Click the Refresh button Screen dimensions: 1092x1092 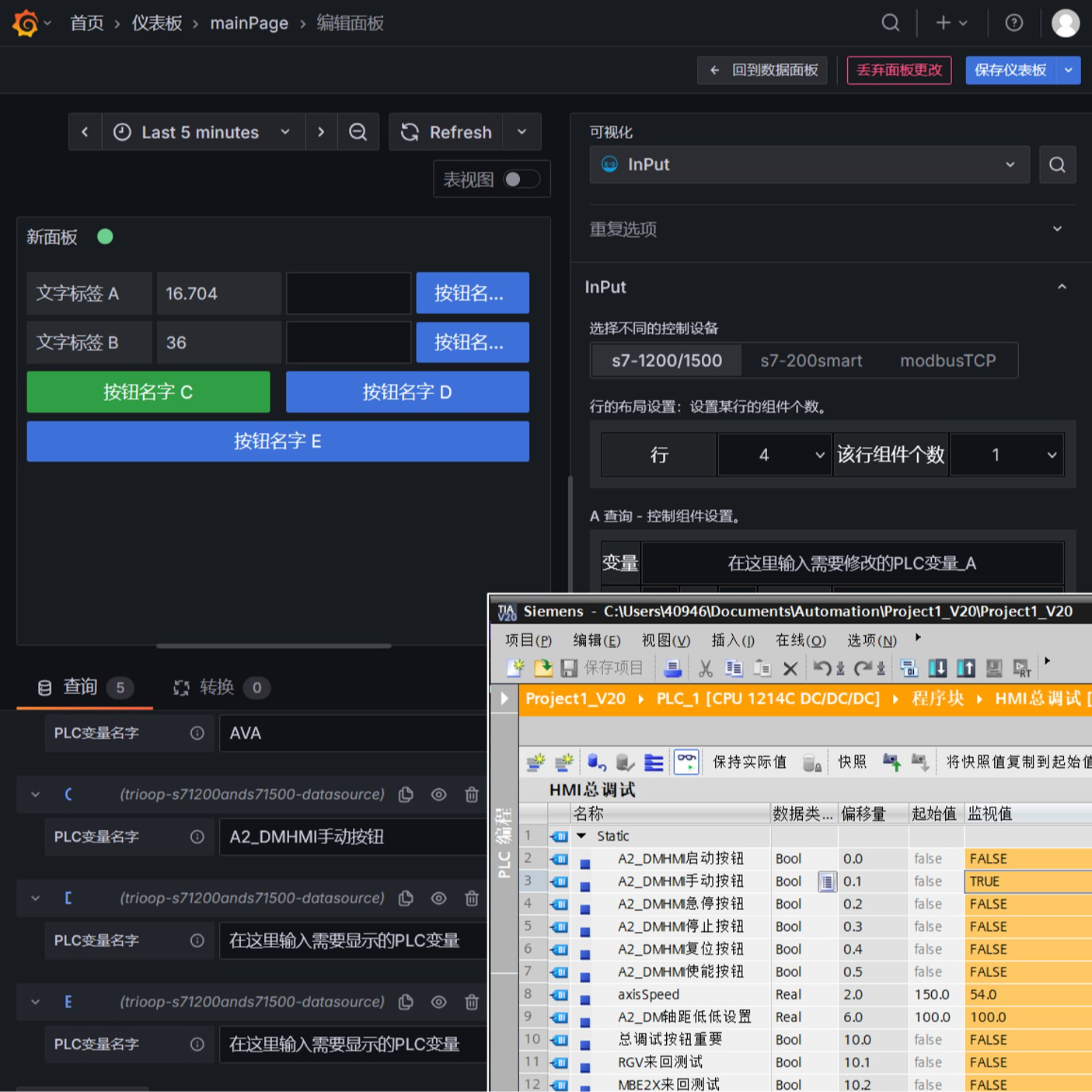click(446, 132)
